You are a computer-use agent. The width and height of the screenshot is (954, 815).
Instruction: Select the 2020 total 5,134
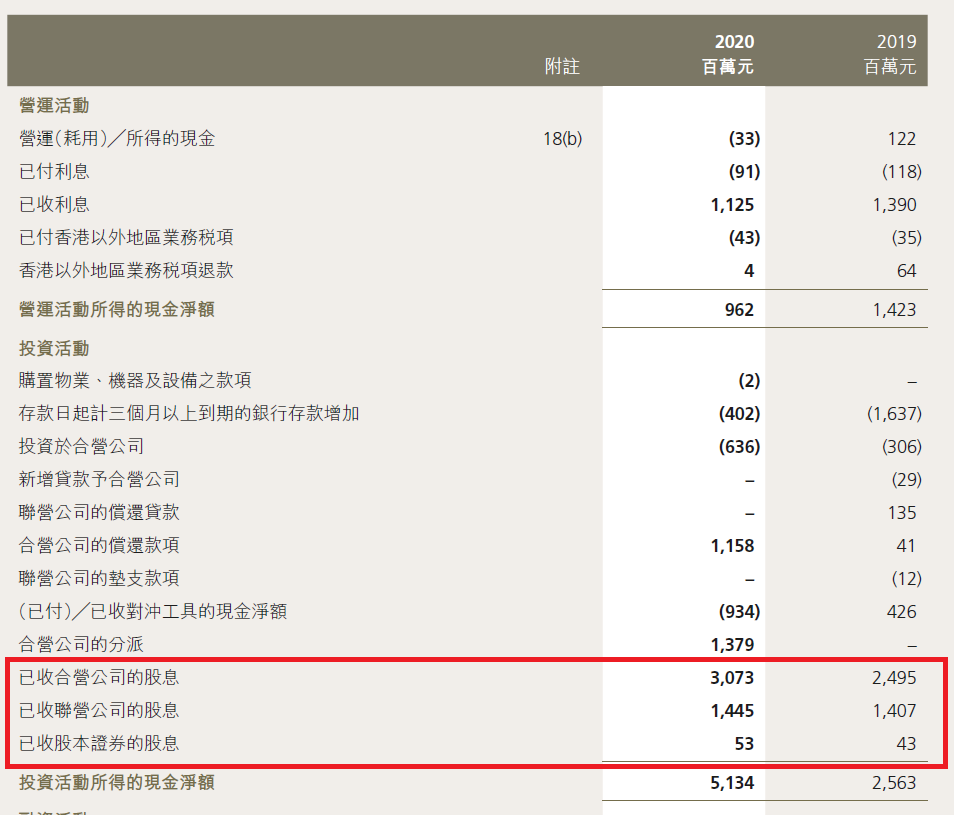732,783
